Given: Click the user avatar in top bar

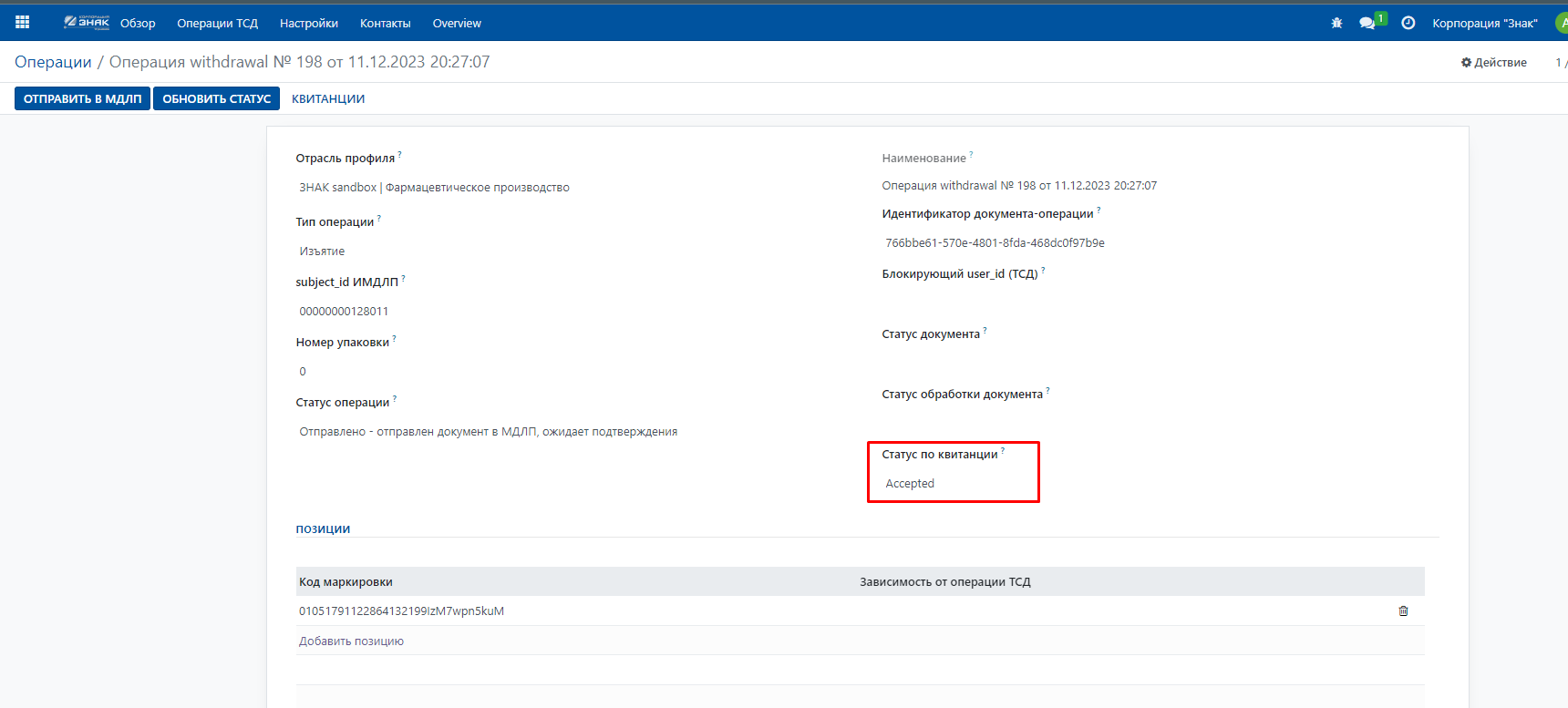Looking at the screenshot, I should (x=1562, y=23).
